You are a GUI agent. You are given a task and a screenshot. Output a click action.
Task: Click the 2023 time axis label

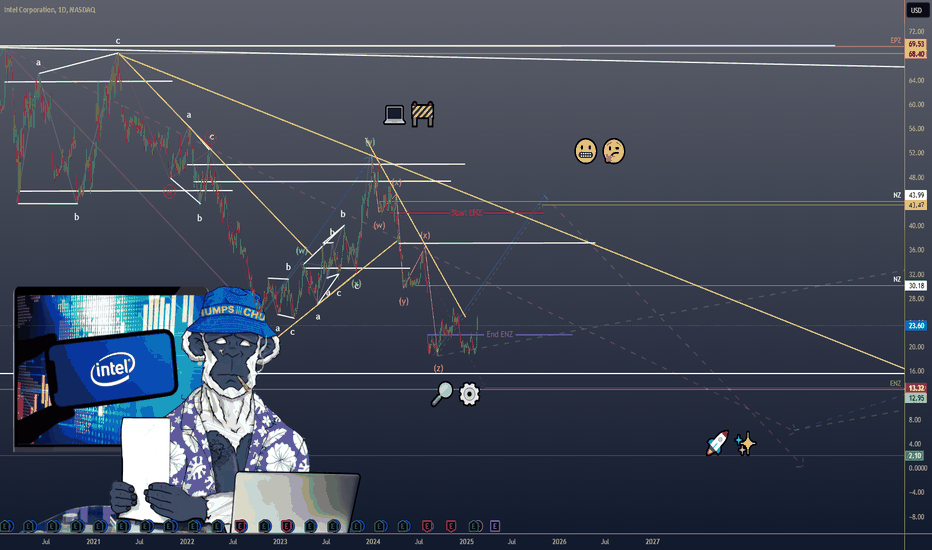280,542
